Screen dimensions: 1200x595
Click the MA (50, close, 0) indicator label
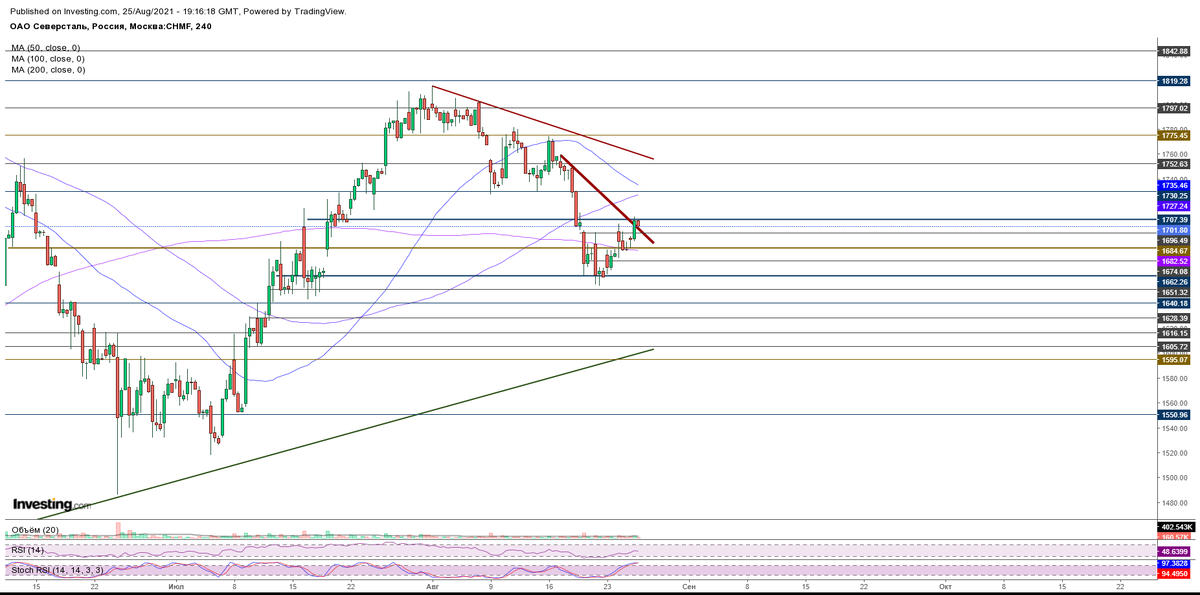pos(46,48)
